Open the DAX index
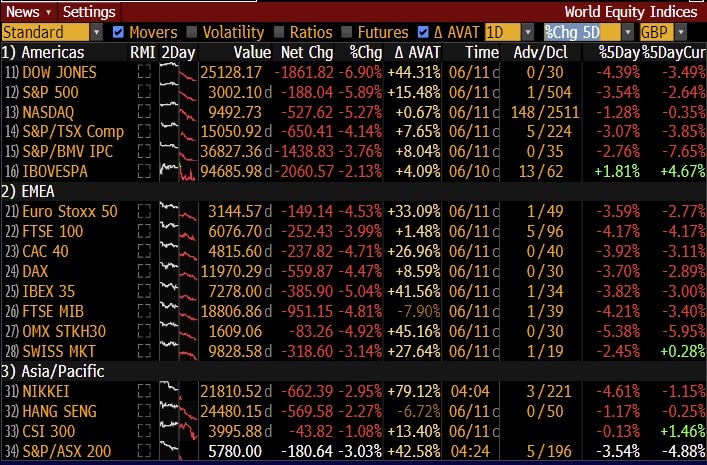The image size is (707, 465). 35,271
